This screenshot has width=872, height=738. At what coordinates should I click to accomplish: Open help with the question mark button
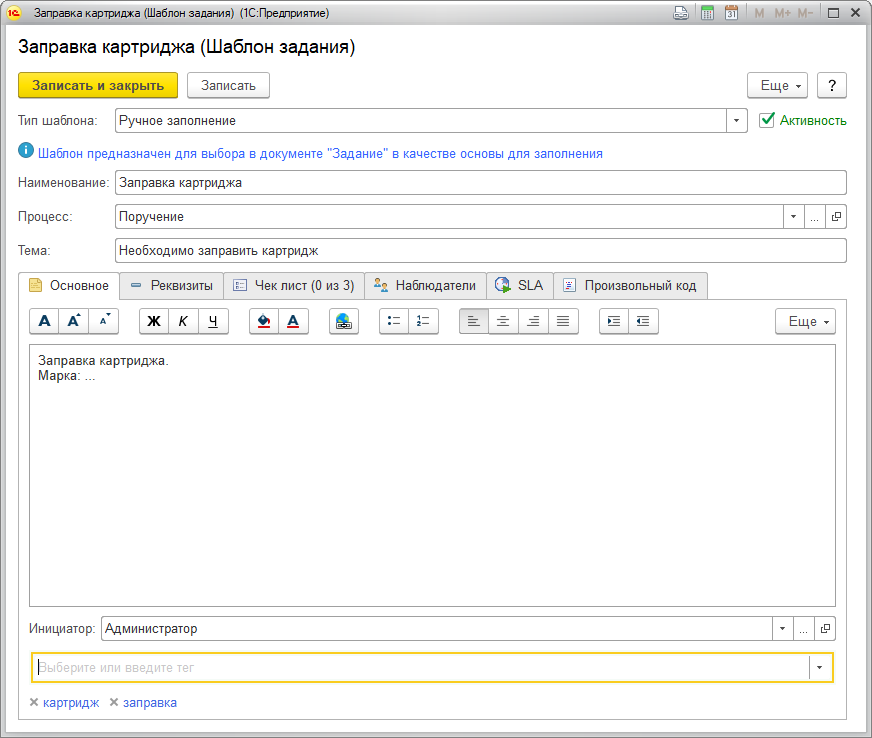(832, 86)
